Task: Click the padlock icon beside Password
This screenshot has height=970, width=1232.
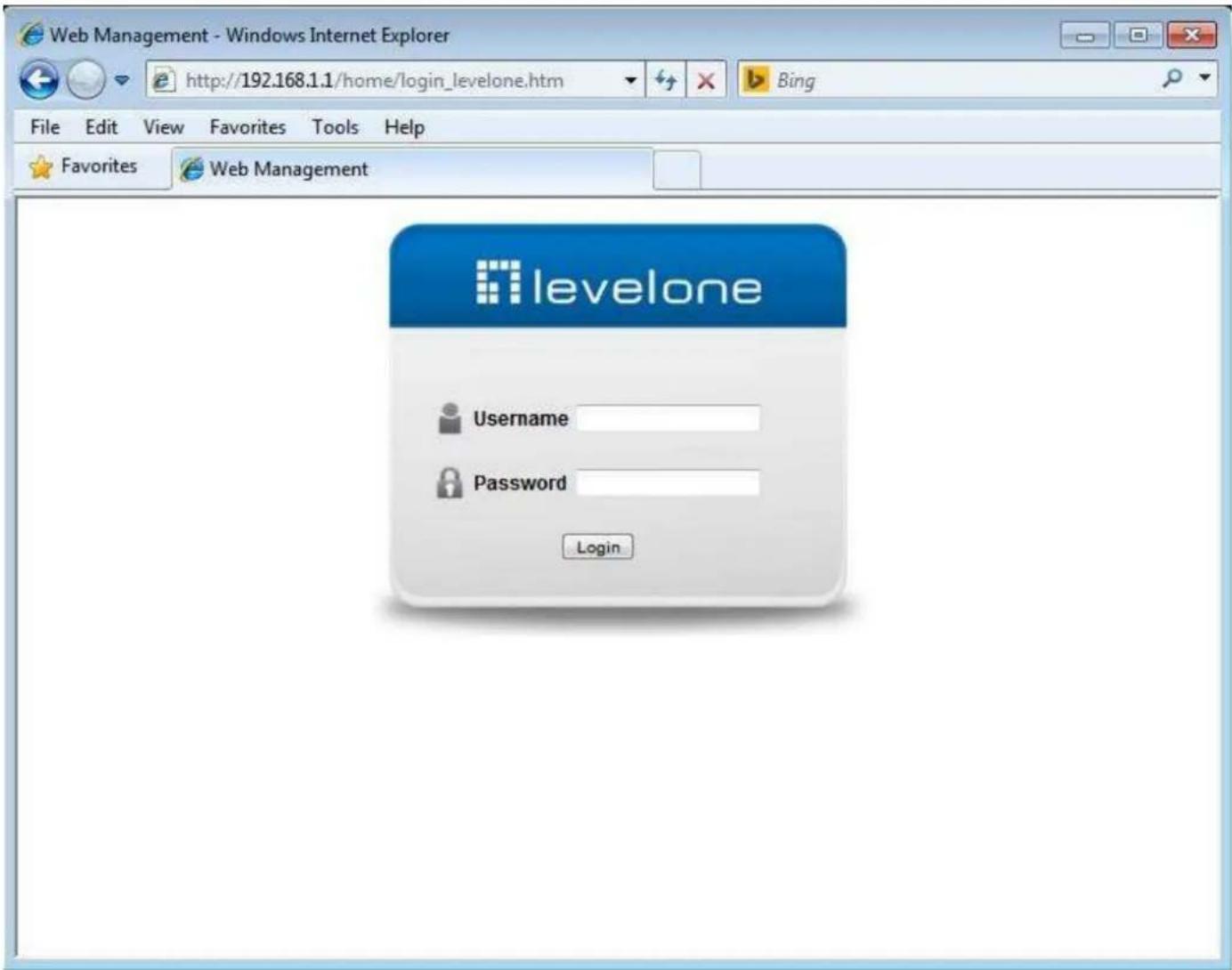Action: click(x=450, y=483)
